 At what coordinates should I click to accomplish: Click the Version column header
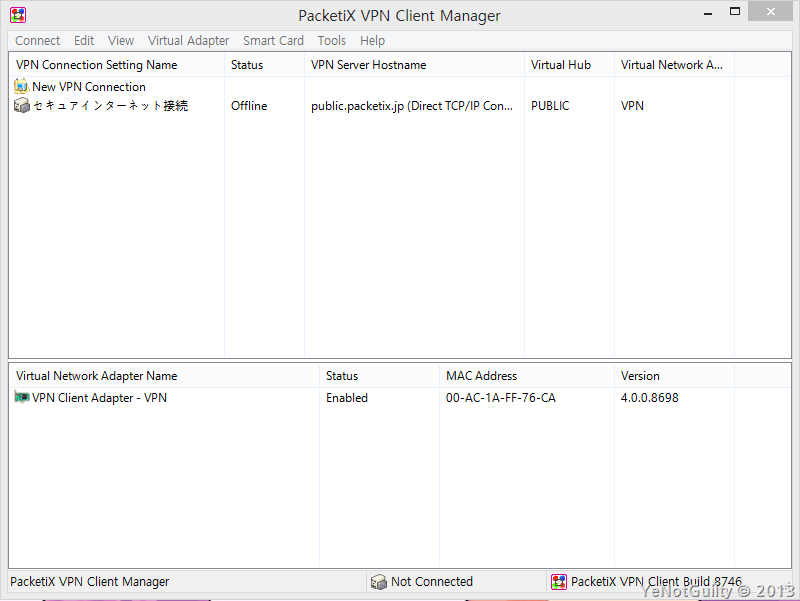pos(674,376)
